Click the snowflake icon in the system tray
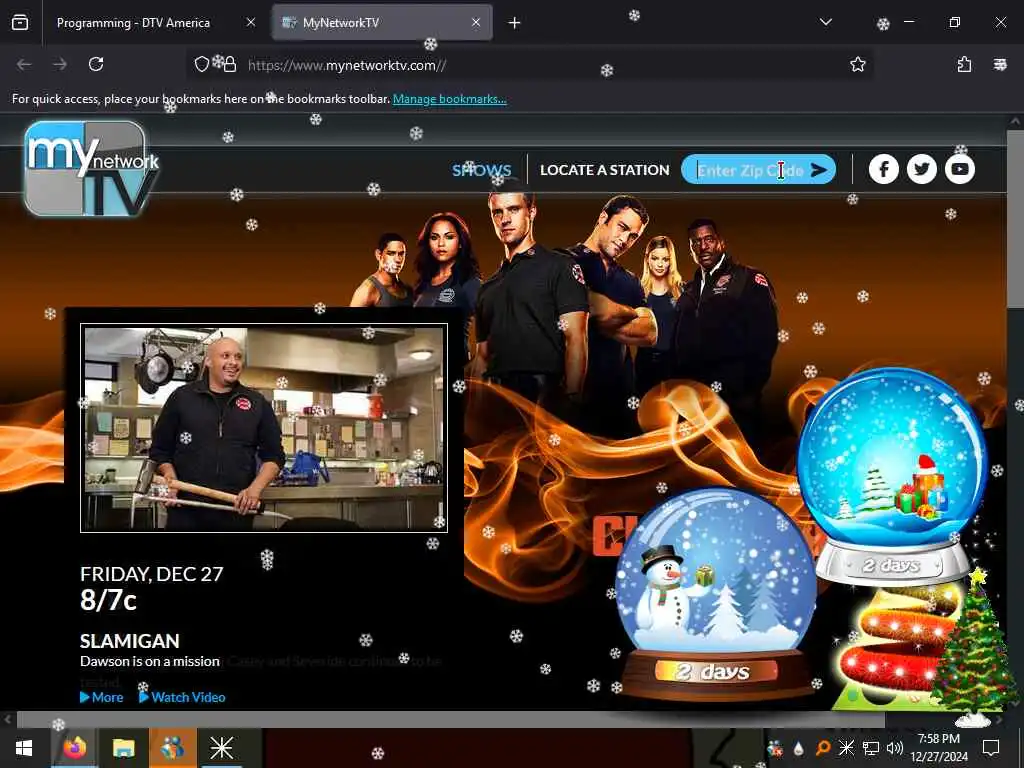This screenshot has width=1024, height=768. click(846, 748)
